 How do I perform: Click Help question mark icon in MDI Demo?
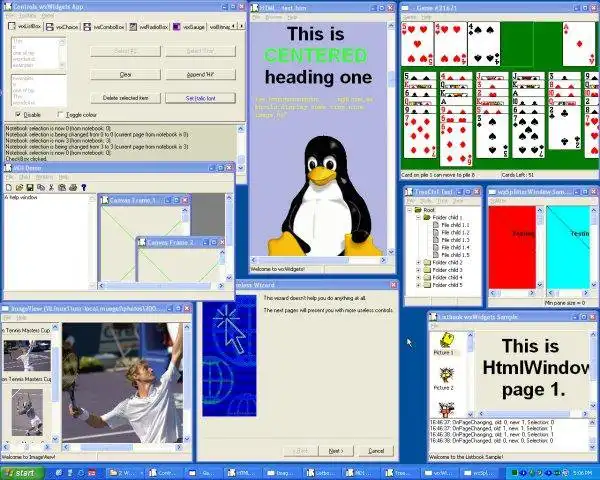(83, 188)
